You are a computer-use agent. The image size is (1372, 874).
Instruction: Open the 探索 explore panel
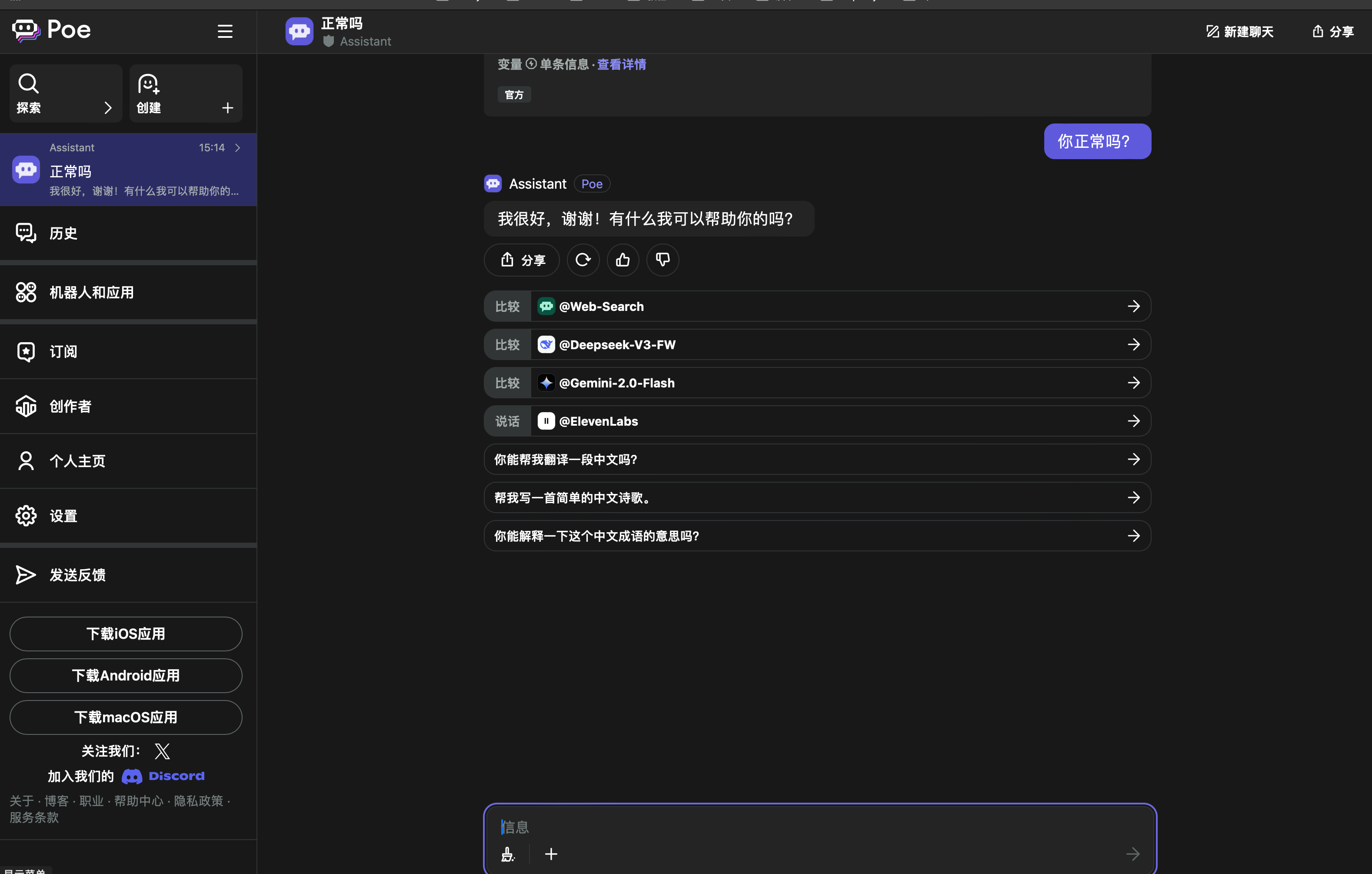point(66,93)
